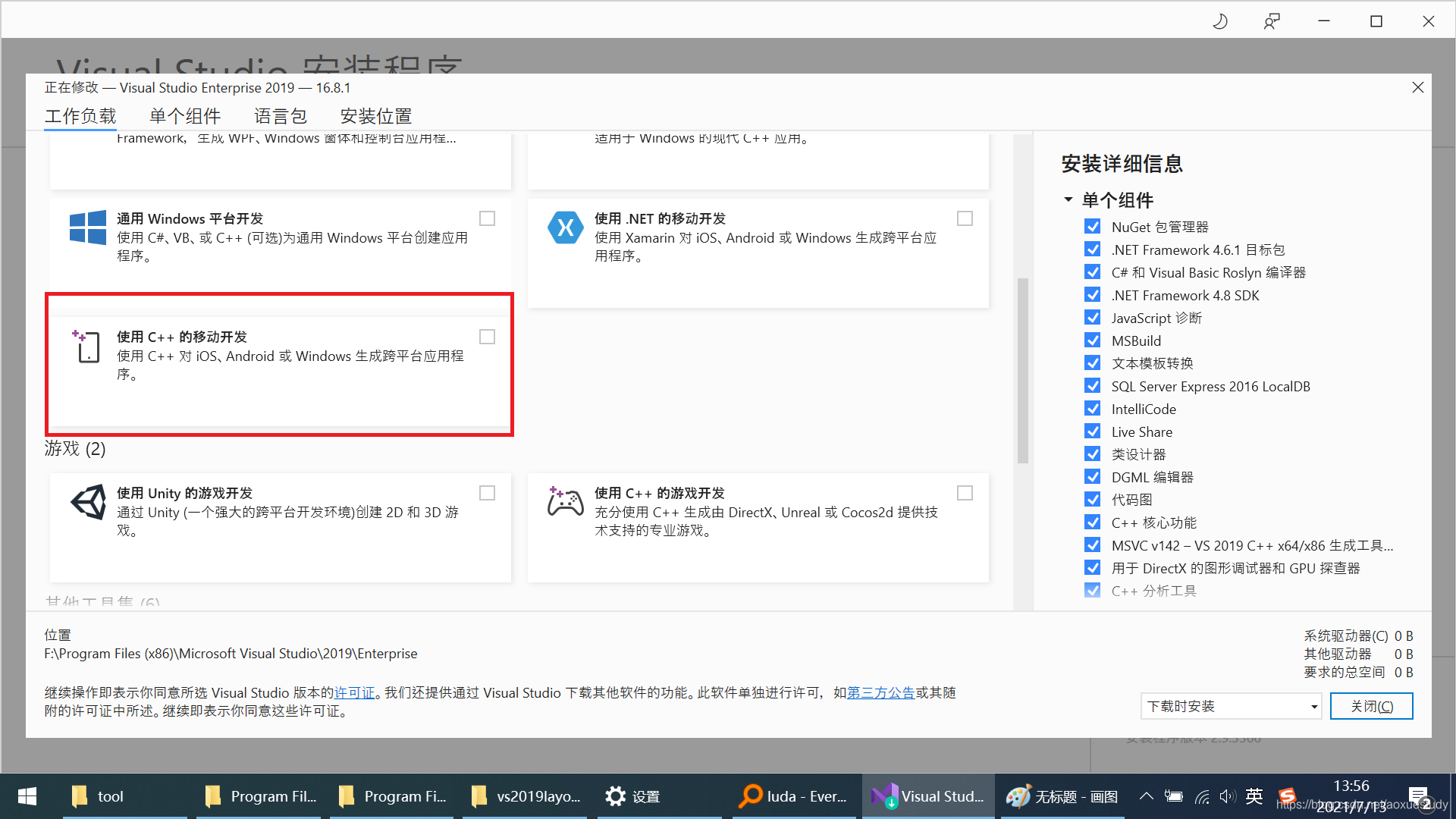Screen dimensions: 1456x819
Task: Click the 关闭(C) button
Action: coord(1371,706)
